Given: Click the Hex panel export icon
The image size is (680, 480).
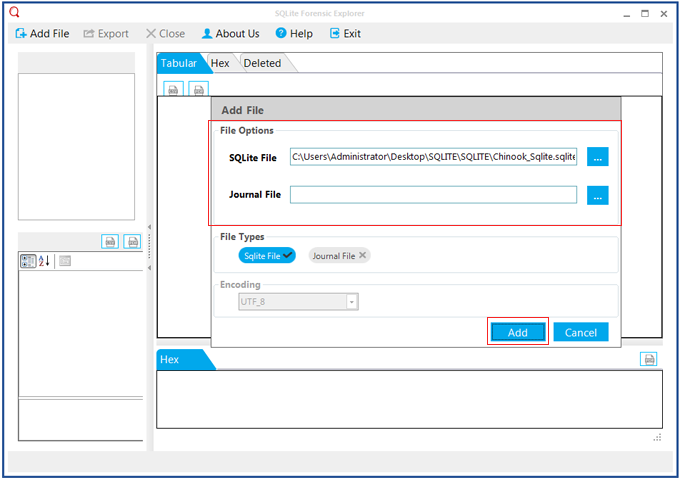Looking at the screenshot, I should [x=649, y=359].
